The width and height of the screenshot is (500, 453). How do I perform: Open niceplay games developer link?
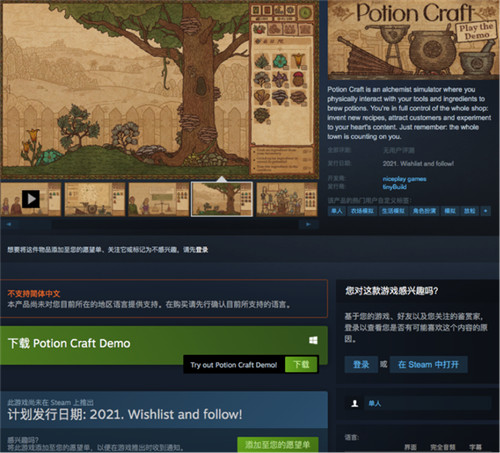[x=404, y=179]
